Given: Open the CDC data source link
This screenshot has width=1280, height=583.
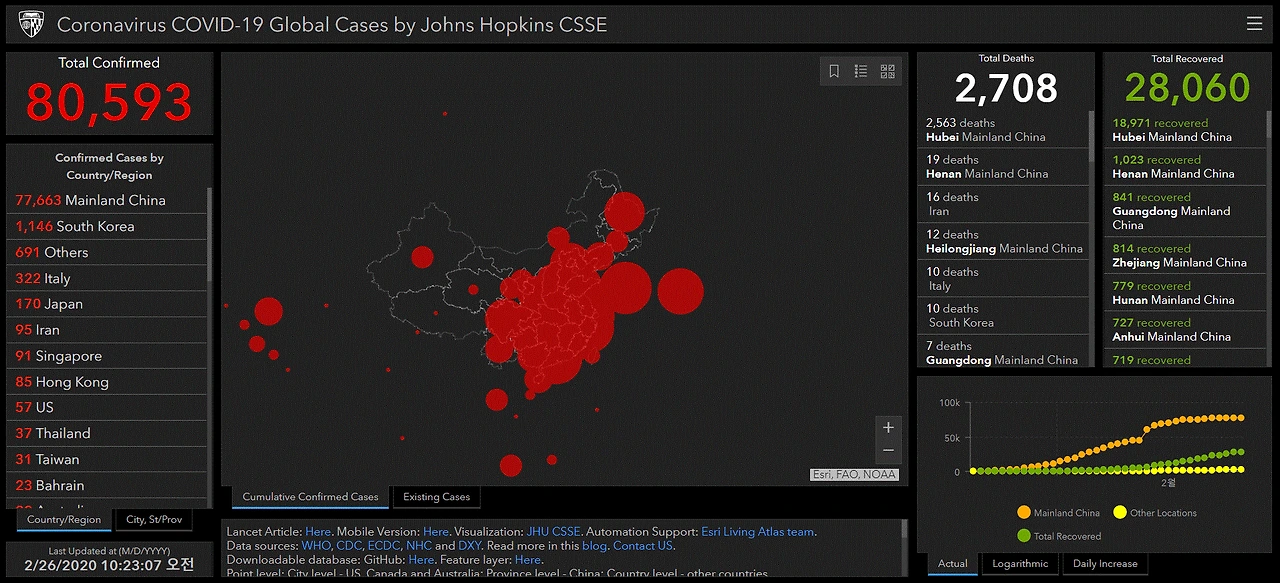Looking at the screenshot, I should [x=350, y=546].
